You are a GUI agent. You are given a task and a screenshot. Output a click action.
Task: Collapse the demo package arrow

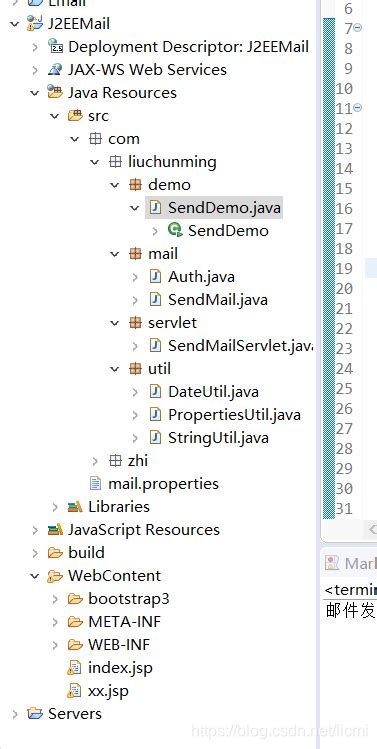pyautogui.click(x=115, y=185)
